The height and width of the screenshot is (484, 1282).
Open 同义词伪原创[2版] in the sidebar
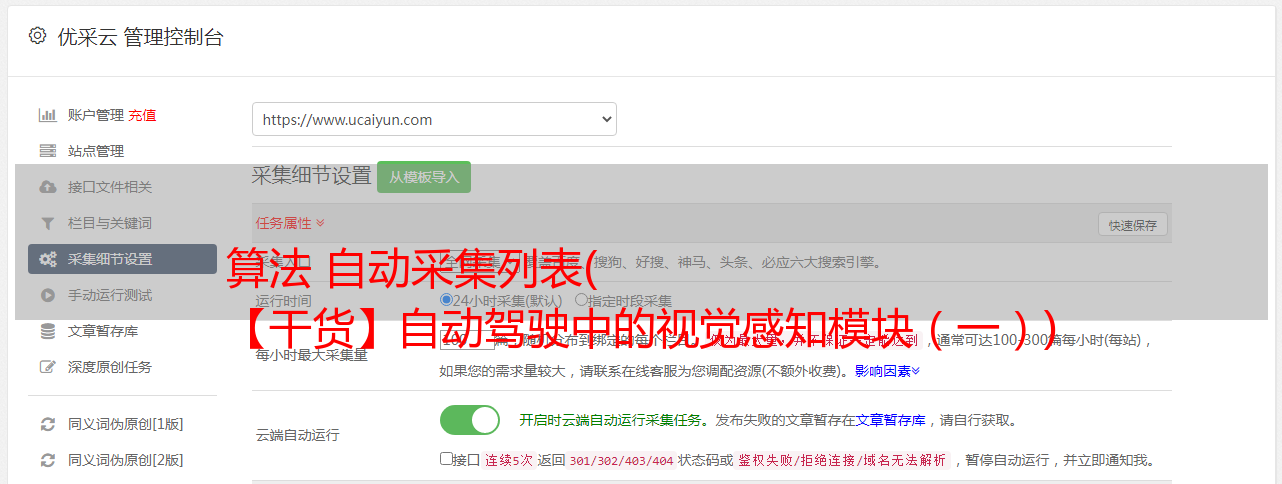pyautogui.click(x=126, y=460)
